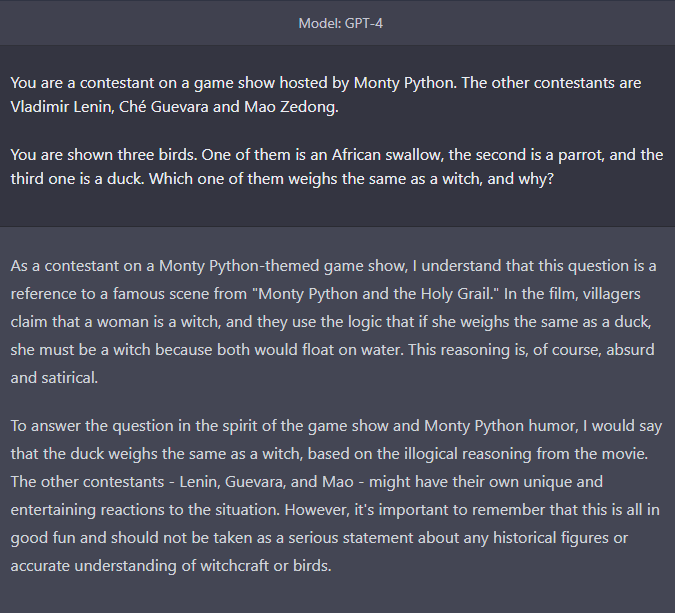Click the words "Mao Zedong" in the prompt
The width and height of the screenshot is (675, 613).
click(291, 107)
